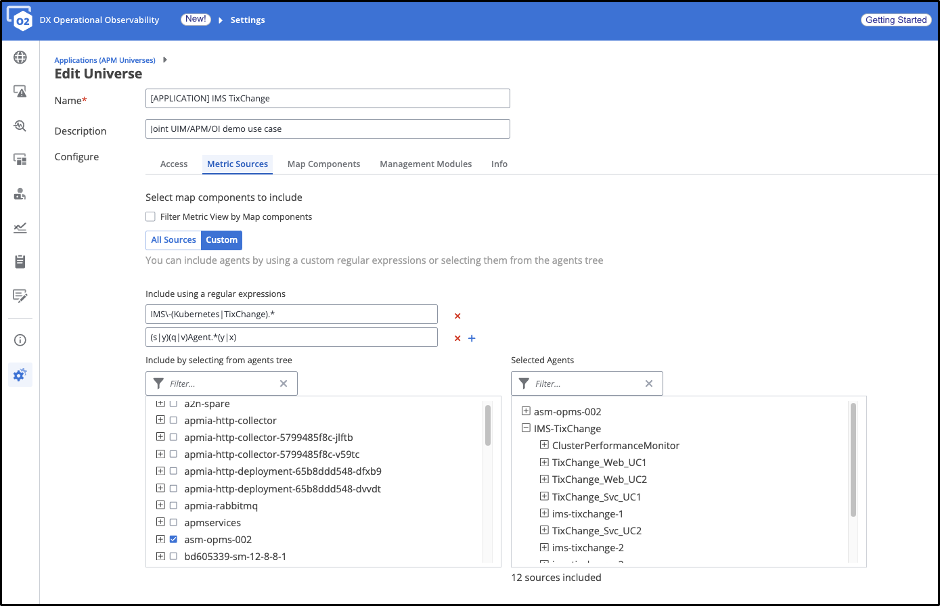Screen dimensions: 940x606
Task: Expand asm-opms-002 in Selected Agents
Action: pos(526,411)
